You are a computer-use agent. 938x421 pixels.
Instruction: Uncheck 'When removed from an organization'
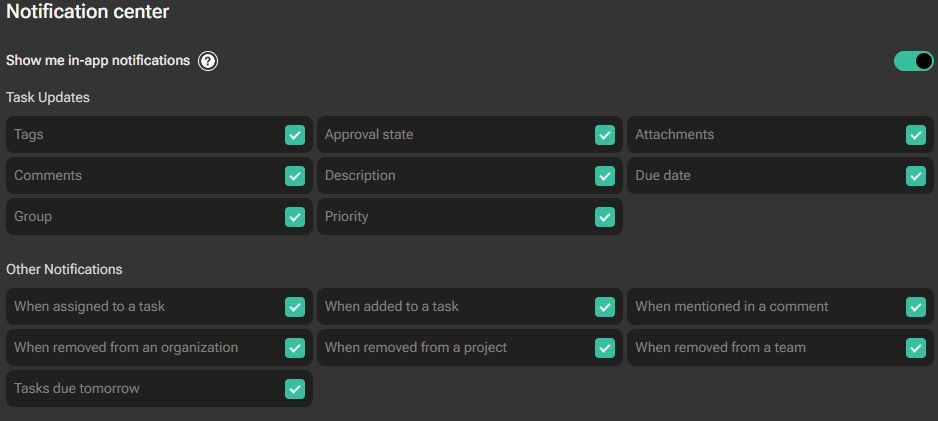point(295,348)
